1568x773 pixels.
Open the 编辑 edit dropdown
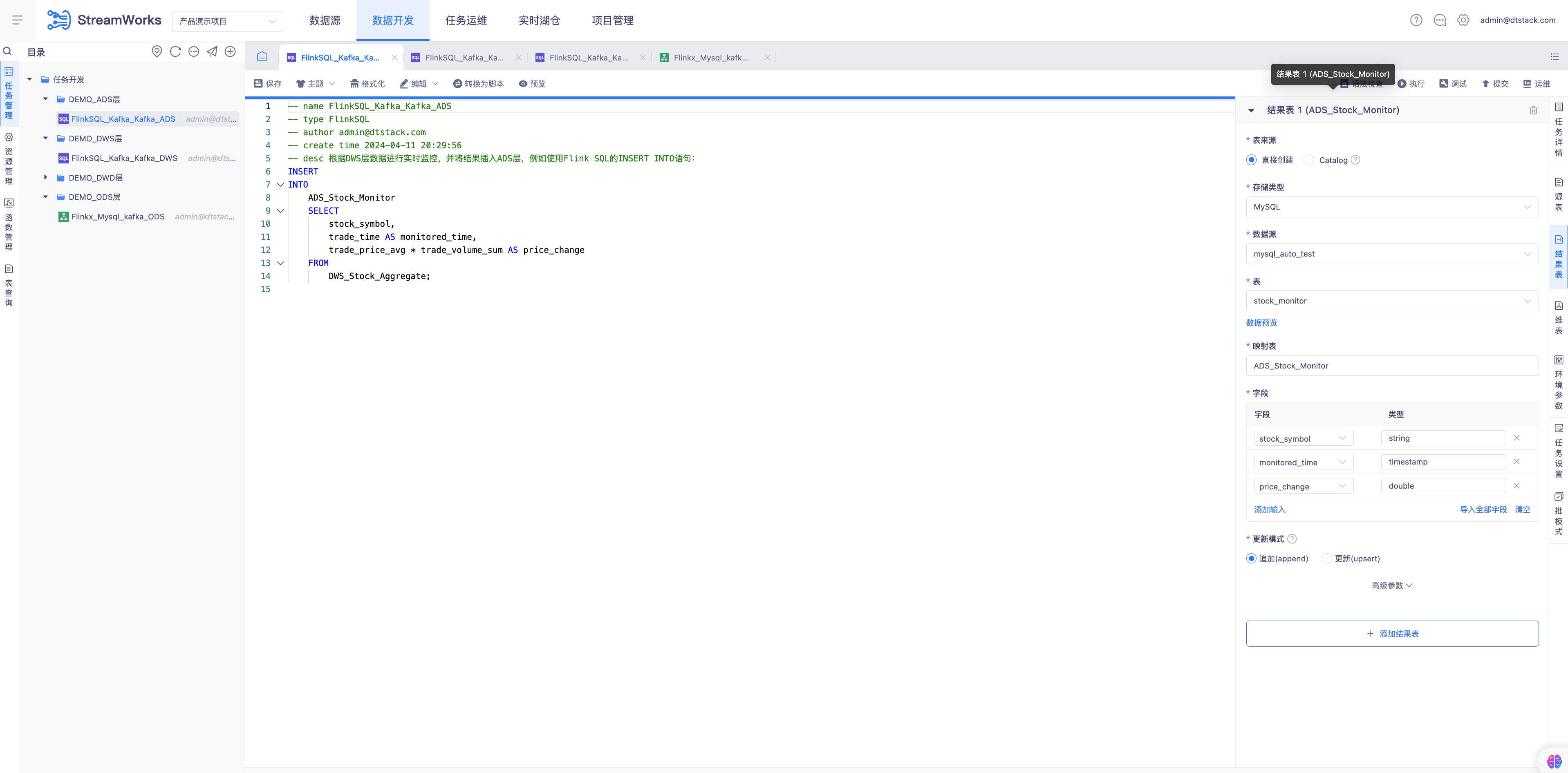pyautogui.click(x=419, y=83)
